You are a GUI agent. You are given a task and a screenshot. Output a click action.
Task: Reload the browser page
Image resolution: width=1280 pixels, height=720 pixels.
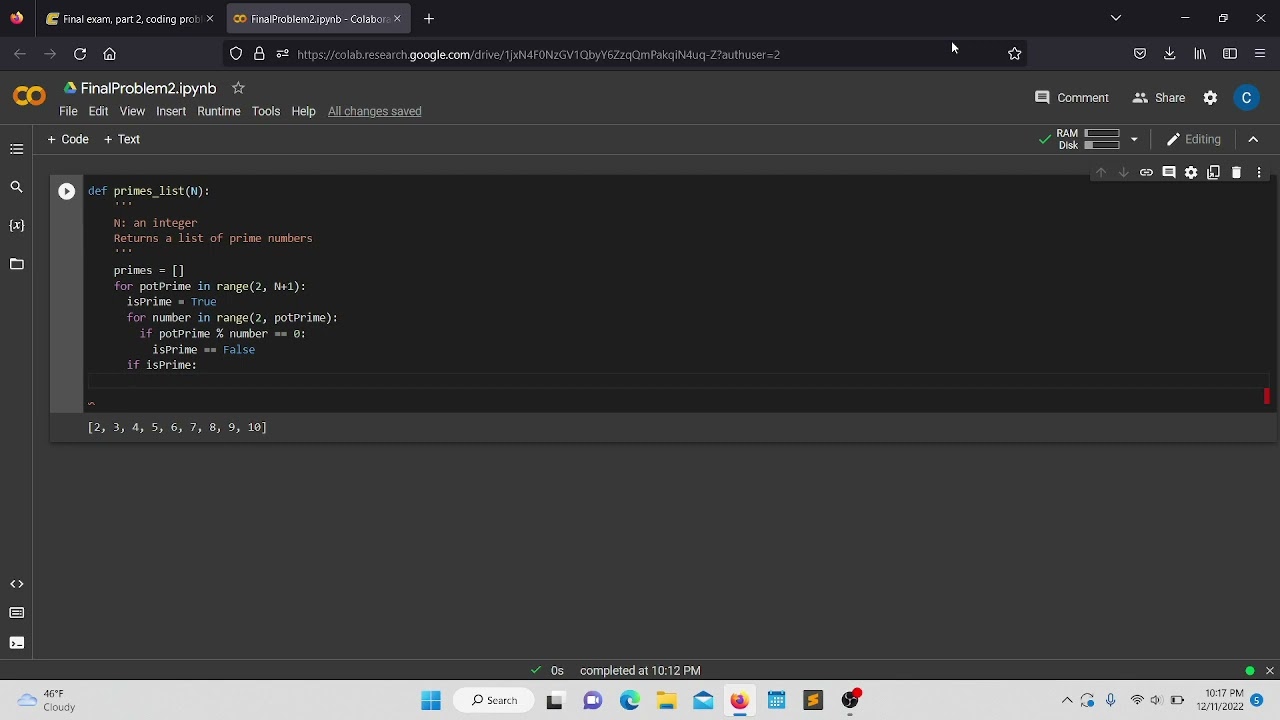coord(80,54)
